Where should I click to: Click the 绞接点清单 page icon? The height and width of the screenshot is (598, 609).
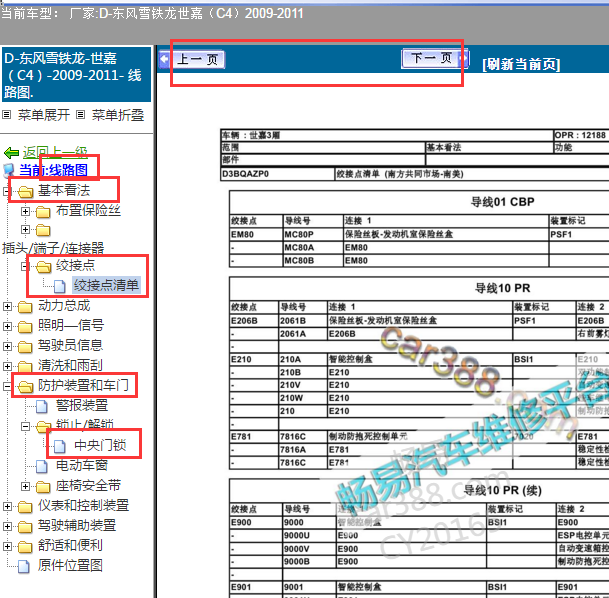[x=59, y=286]
